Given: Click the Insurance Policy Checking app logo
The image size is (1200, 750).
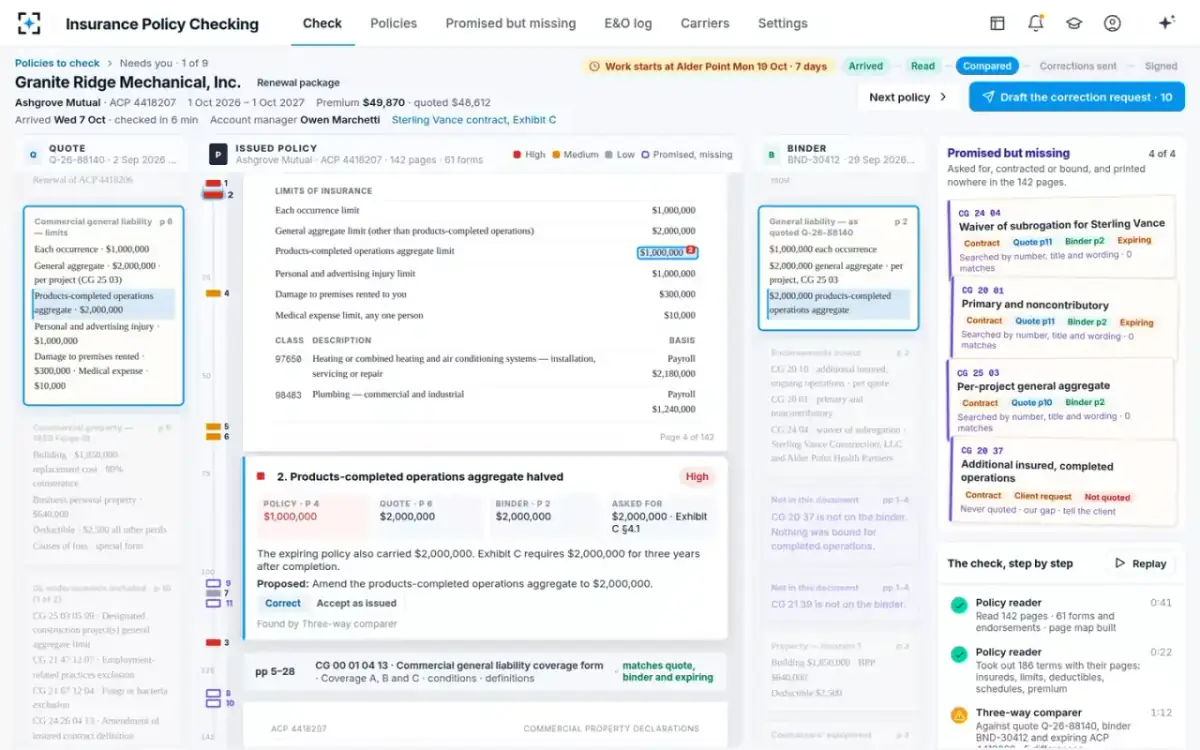Looking at the screenshot, I should tap(30, 23).
